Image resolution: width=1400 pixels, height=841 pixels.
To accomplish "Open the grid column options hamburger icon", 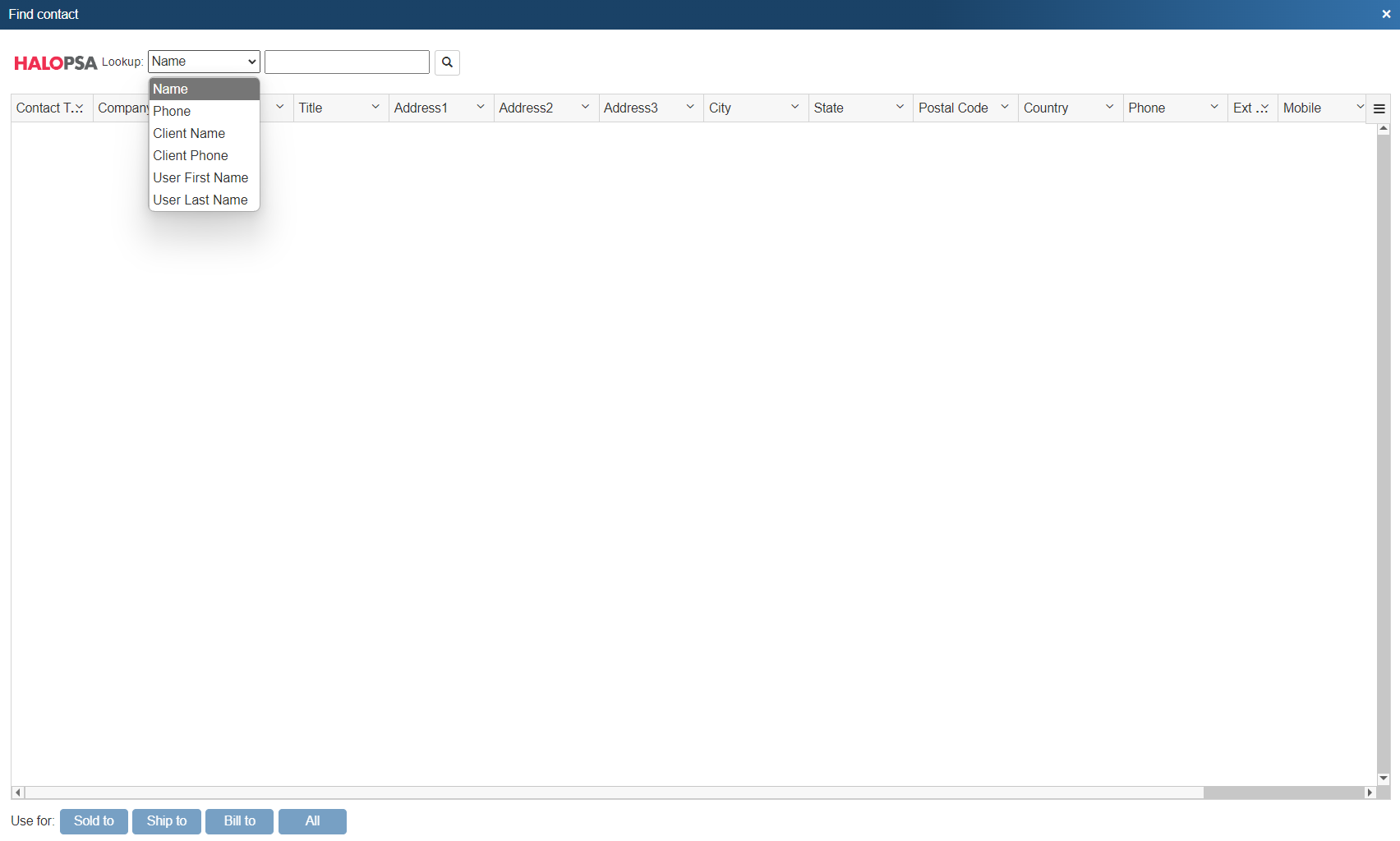I will 1379,108.
